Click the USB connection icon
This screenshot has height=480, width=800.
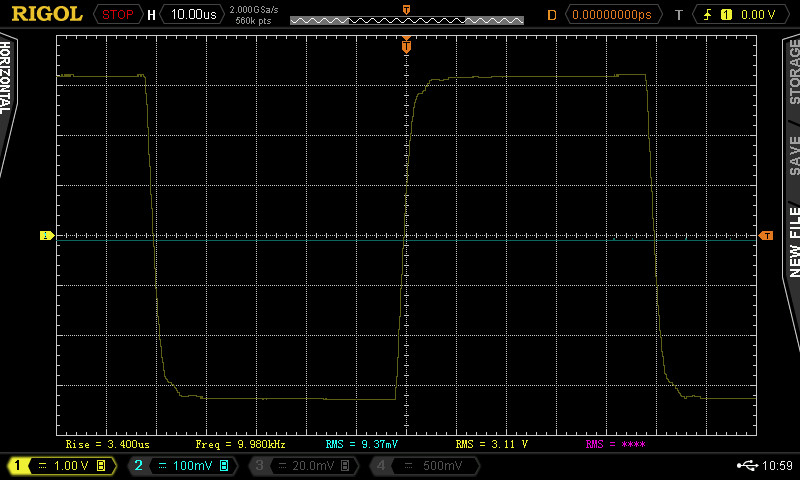tap(745, 466)
